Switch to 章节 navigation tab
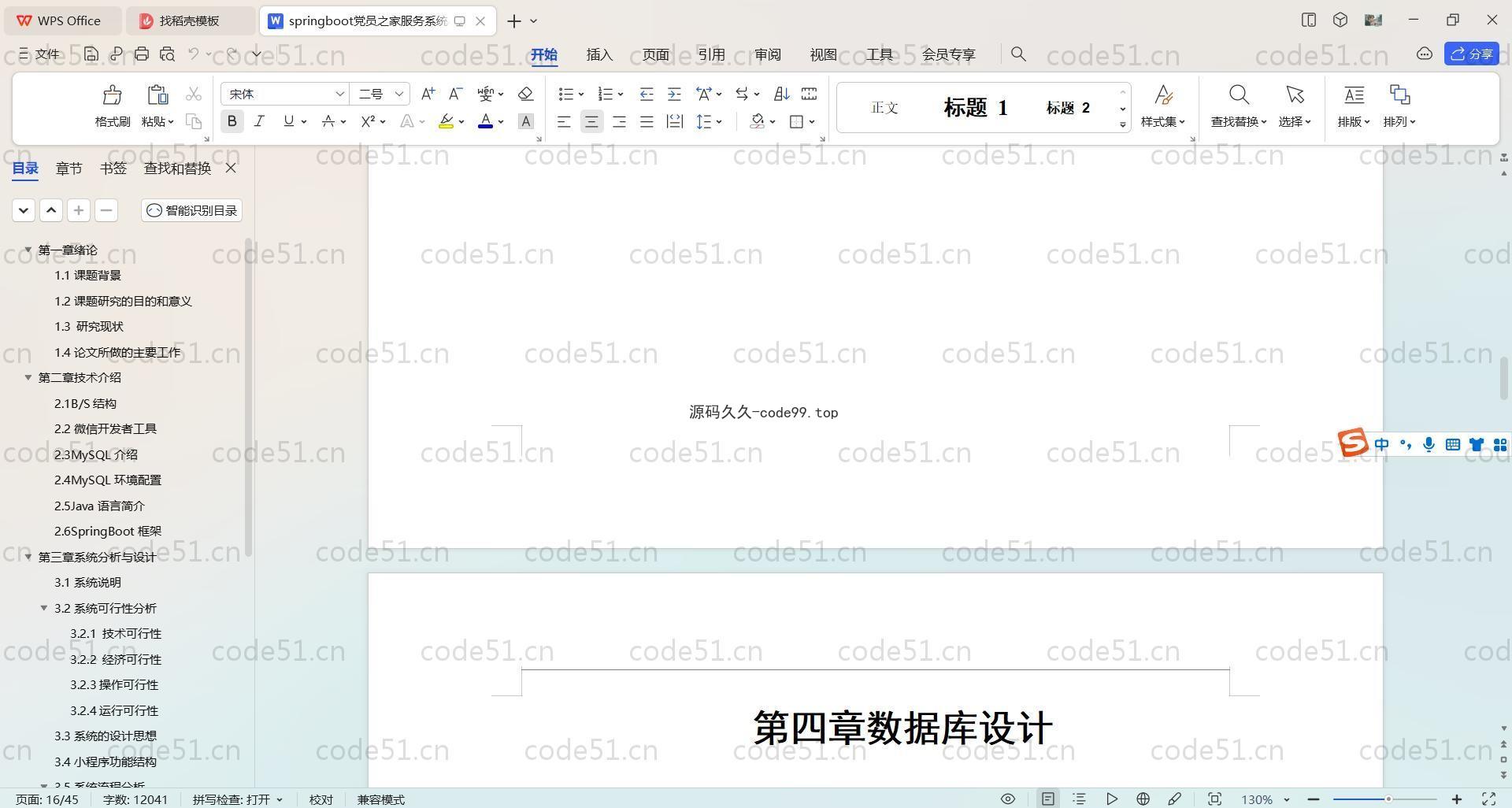Image resolution: width=1512 pixels, height=808 pixels. coord(69,168)
